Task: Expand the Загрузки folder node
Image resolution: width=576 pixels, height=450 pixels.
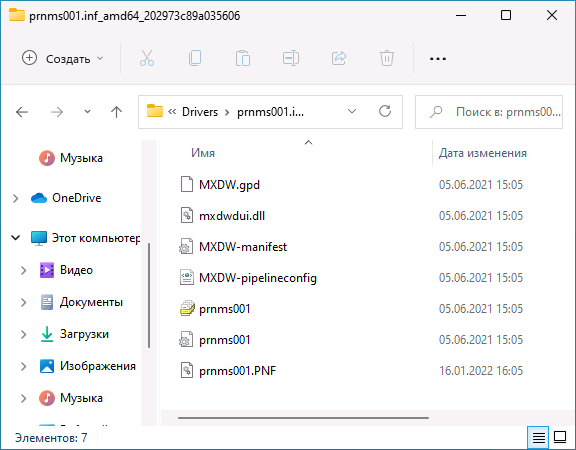Action: pos(24,334)
